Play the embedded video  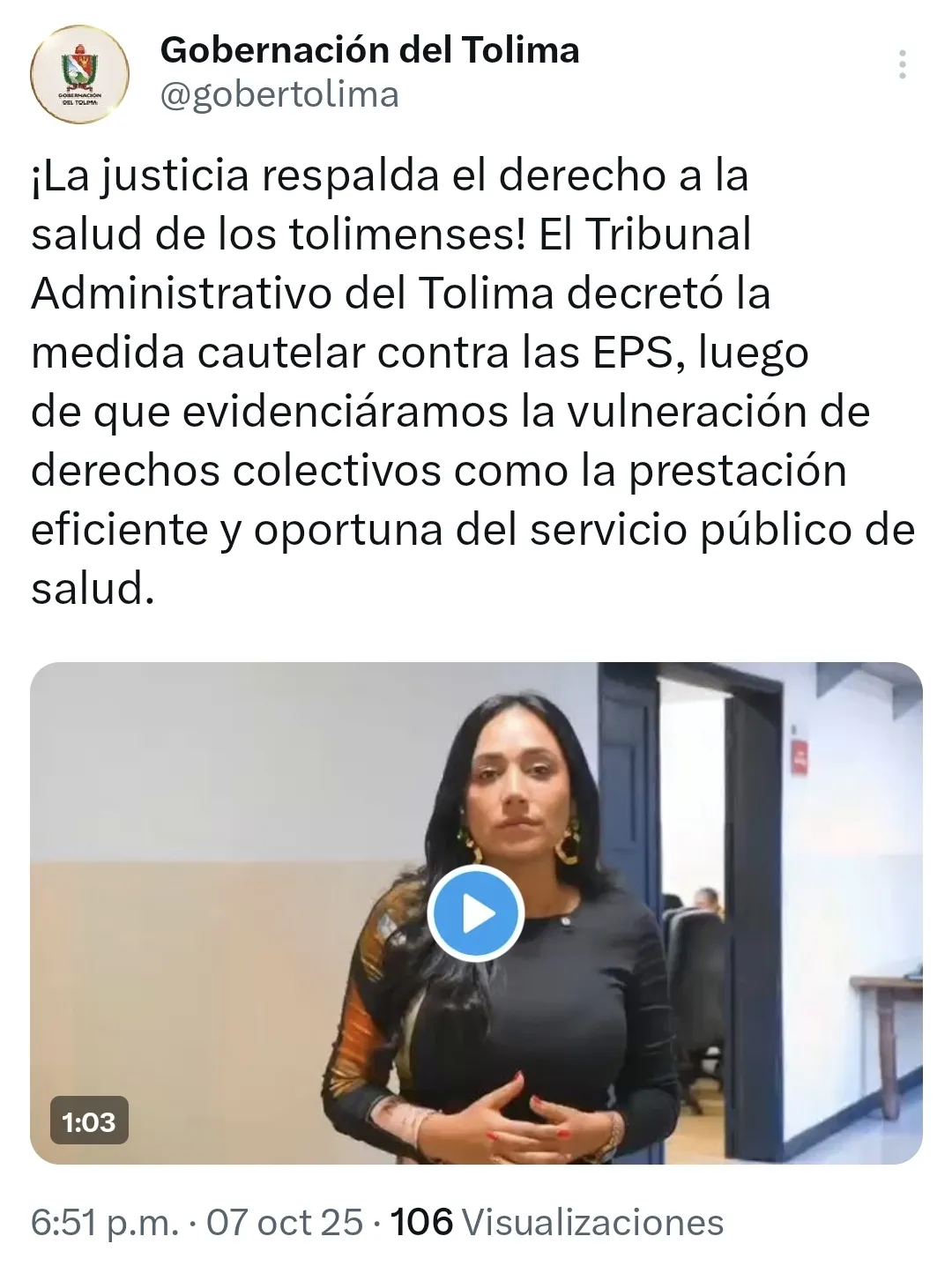(x=476, y=913)
